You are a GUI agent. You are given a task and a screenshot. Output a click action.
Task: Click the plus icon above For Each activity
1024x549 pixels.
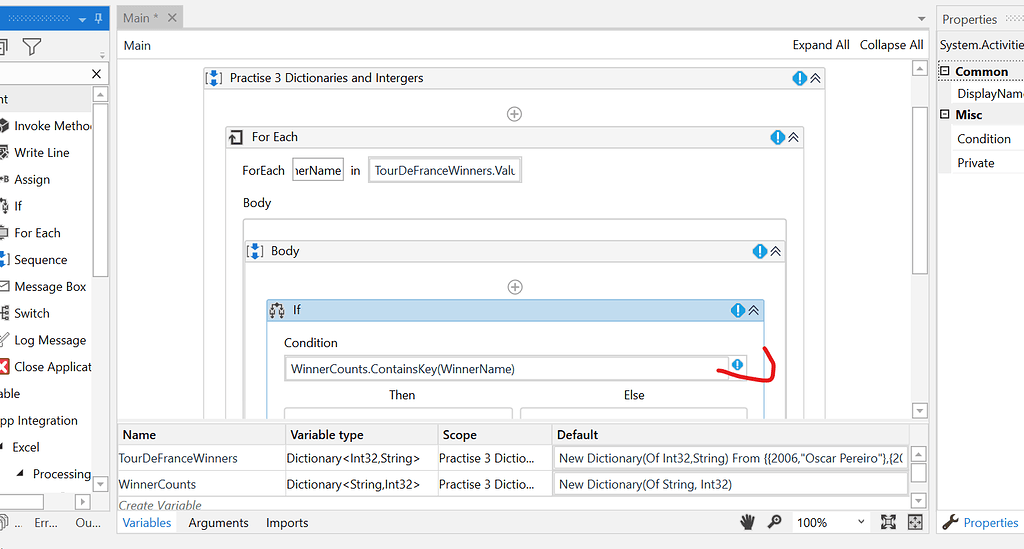pos(514,114)
